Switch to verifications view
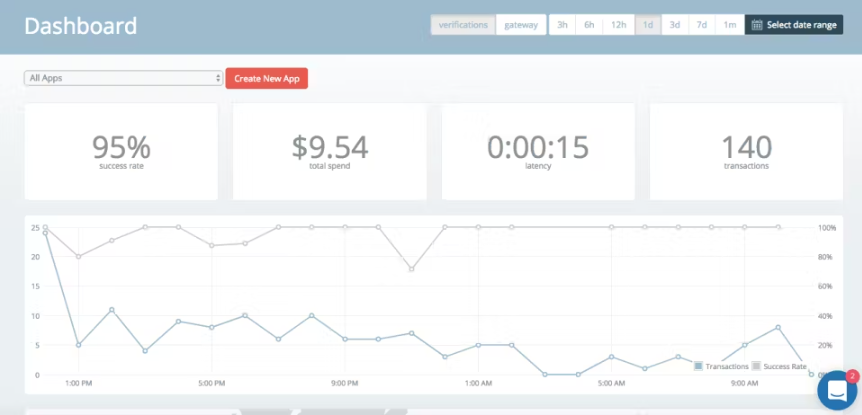 [x=463, y=25]
